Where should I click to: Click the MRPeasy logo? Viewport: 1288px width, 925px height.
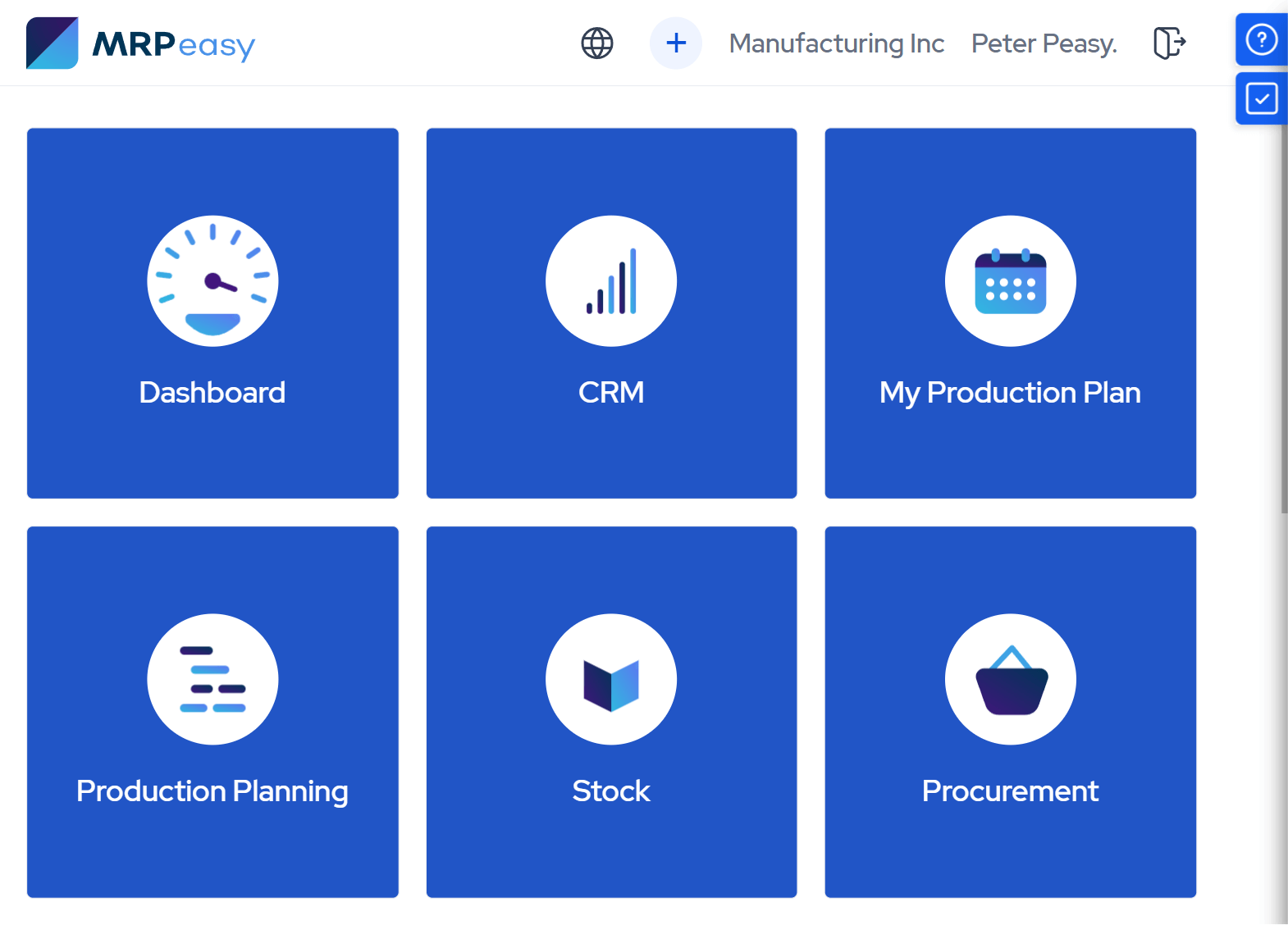click(x=139, y=43)
